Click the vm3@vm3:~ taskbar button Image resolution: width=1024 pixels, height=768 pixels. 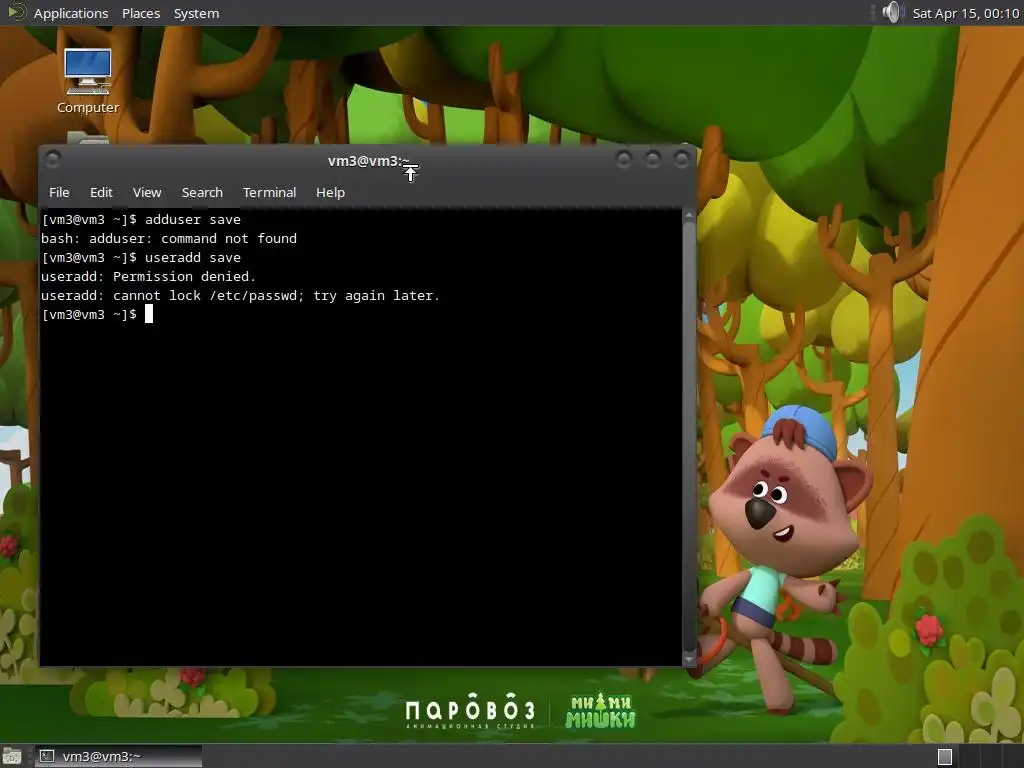coord(118,756)
